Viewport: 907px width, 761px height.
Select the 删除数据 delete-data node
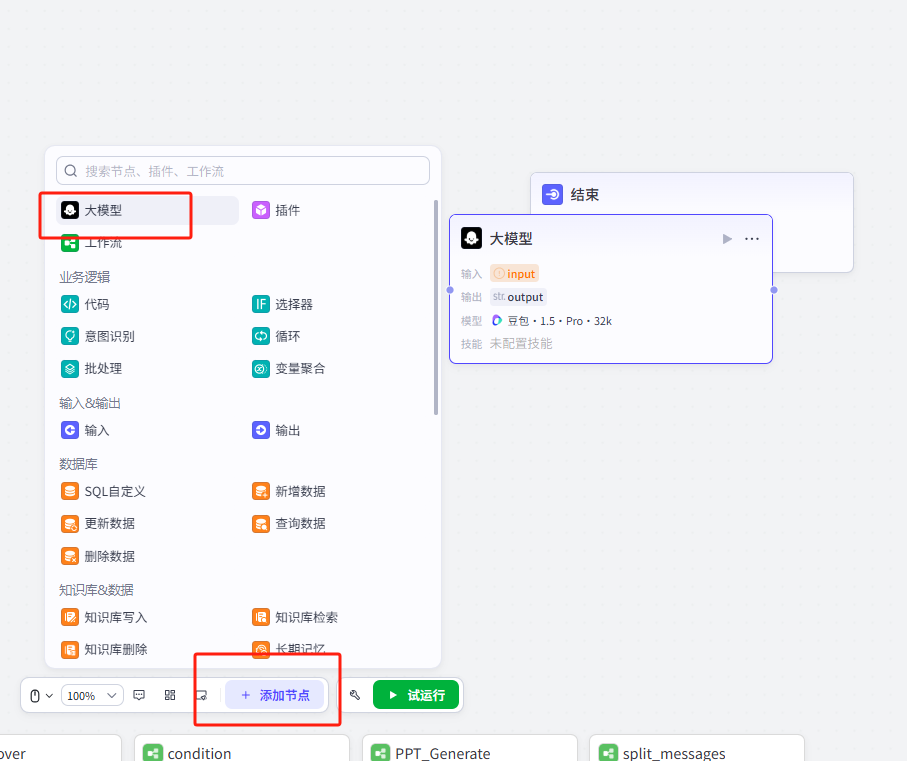98,556
